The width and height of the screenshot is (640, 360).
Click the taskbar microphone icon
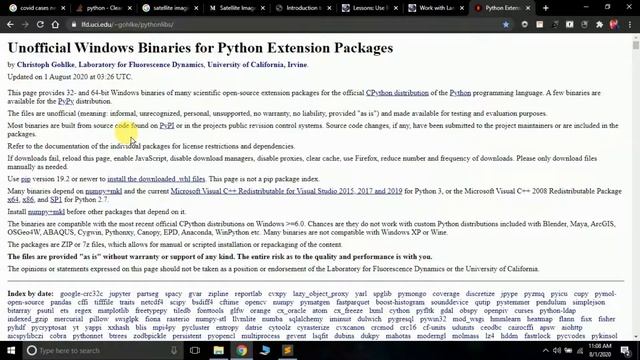pyautogui.click(x=174, y=350)
